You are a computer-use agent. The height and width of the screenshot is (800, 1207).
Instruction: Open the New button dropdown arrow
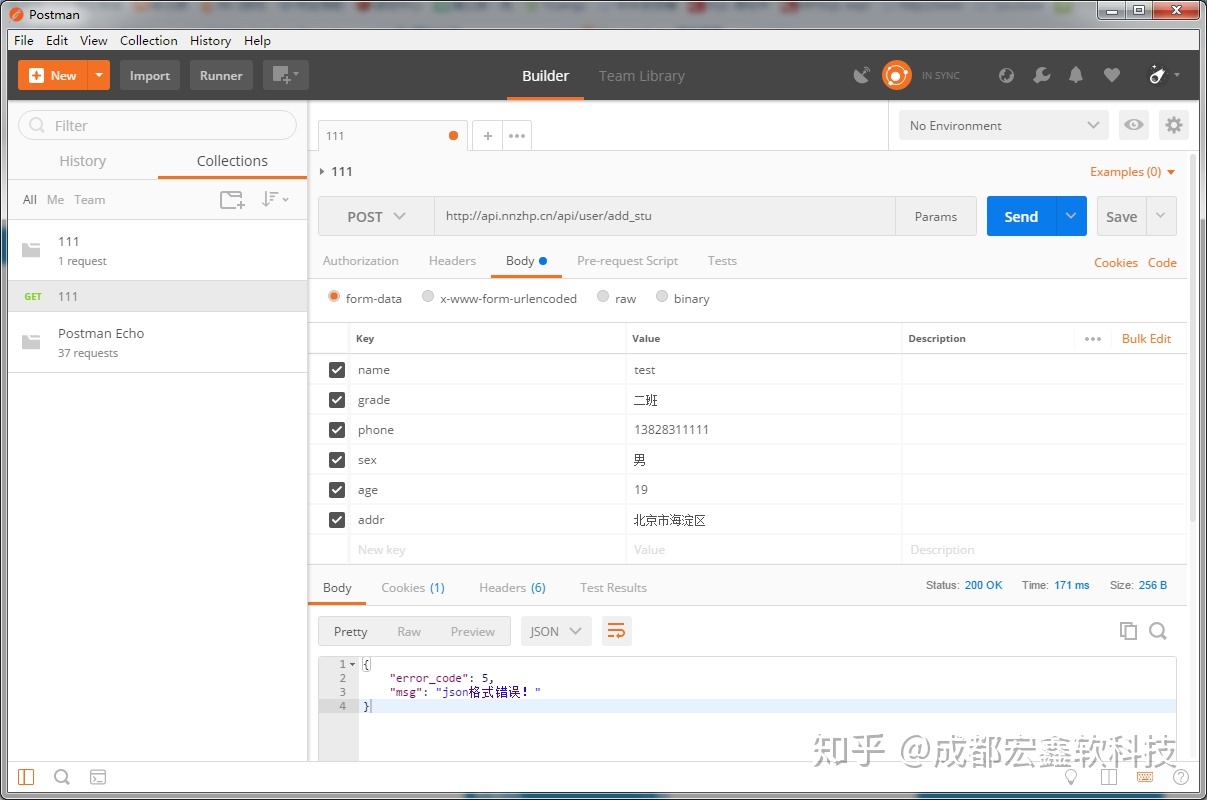click(x=98, y=75)
